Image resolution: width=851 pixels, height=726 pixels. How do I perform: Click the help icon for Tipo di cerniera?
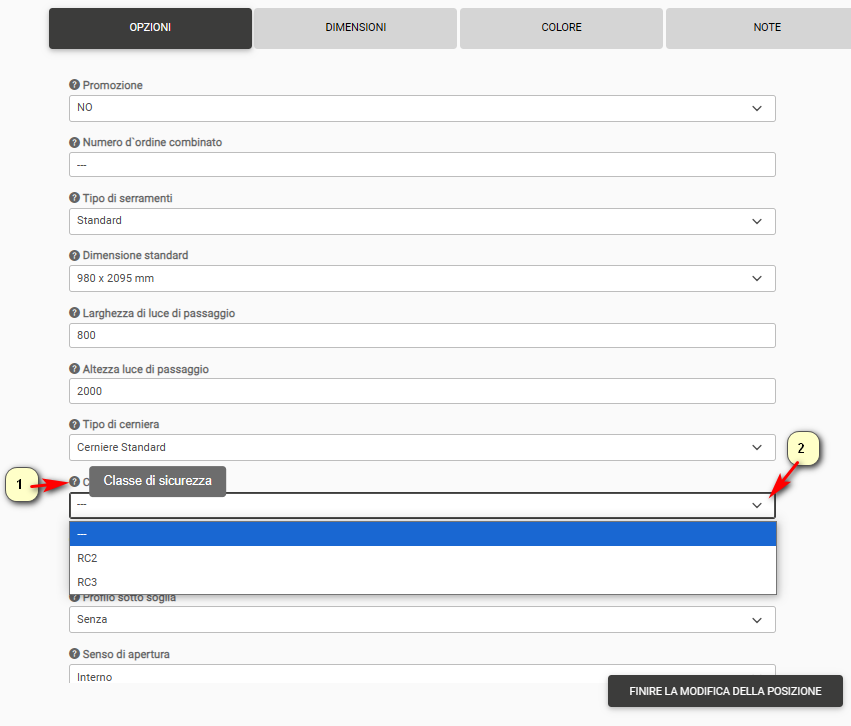pyautogui.click(x=74, y=425)
